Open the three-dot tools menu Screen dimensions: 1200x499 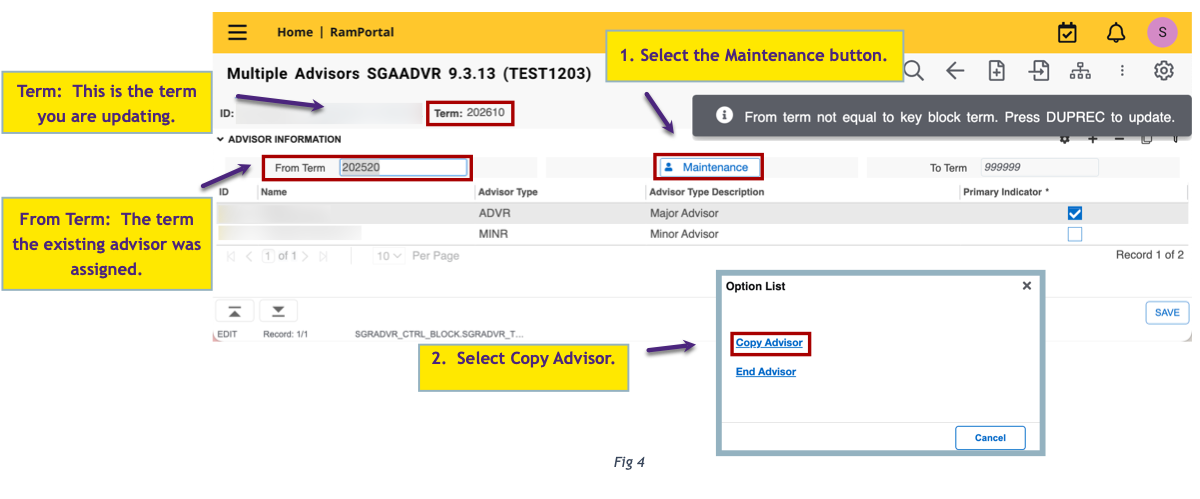[1122, 71]
